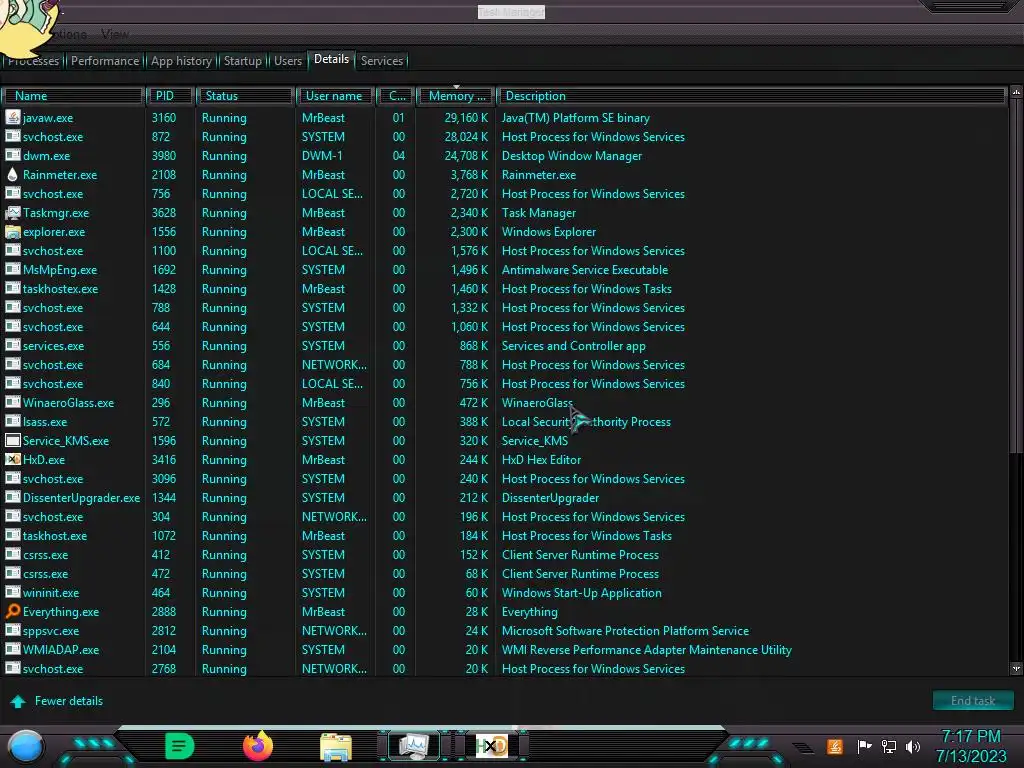Select the sppsvc.exe row name
The width and height of the screenshot is (1024, 768).
(x=51, y=631)
